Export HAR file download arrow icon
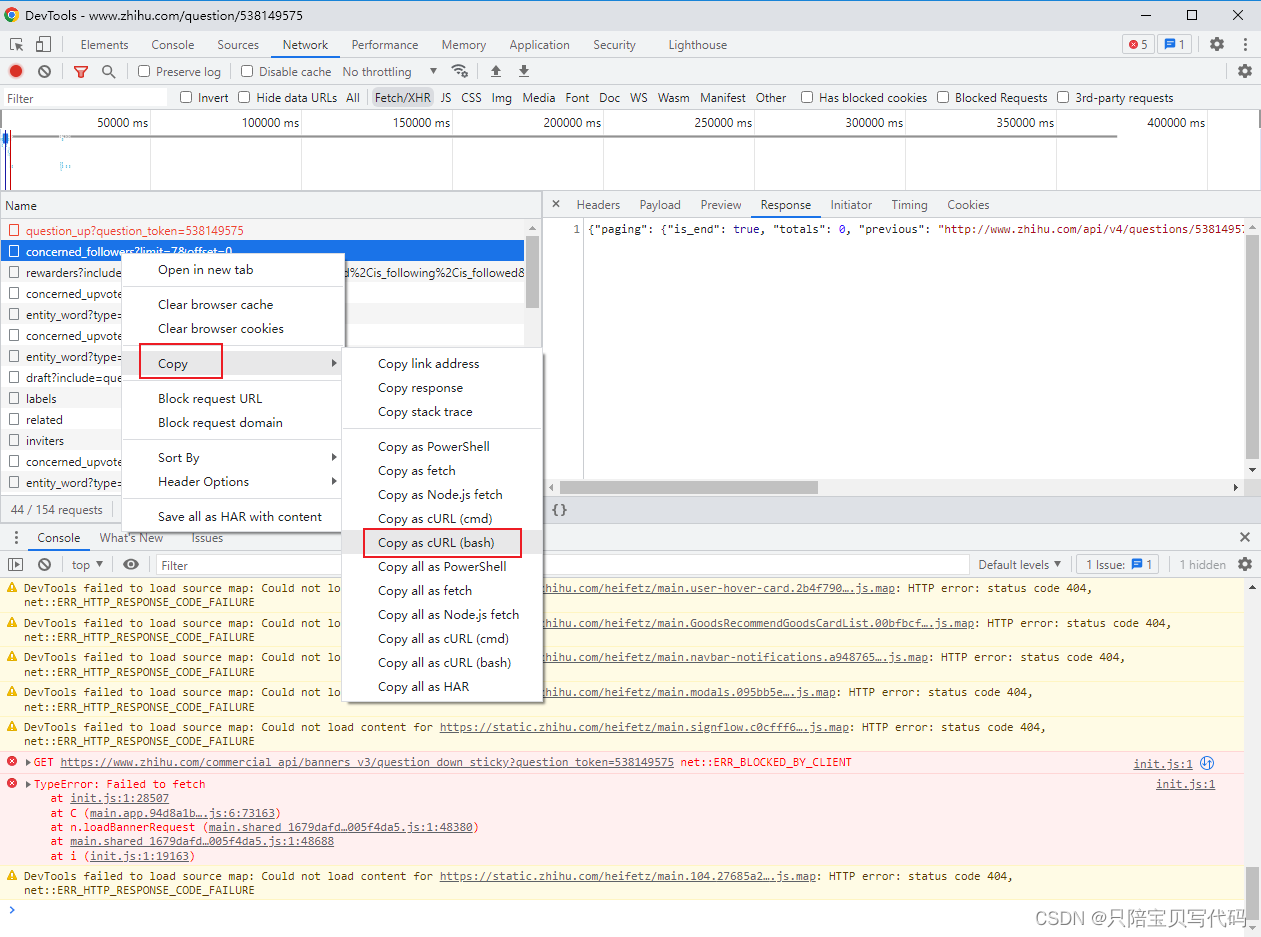 pos(524,71)
